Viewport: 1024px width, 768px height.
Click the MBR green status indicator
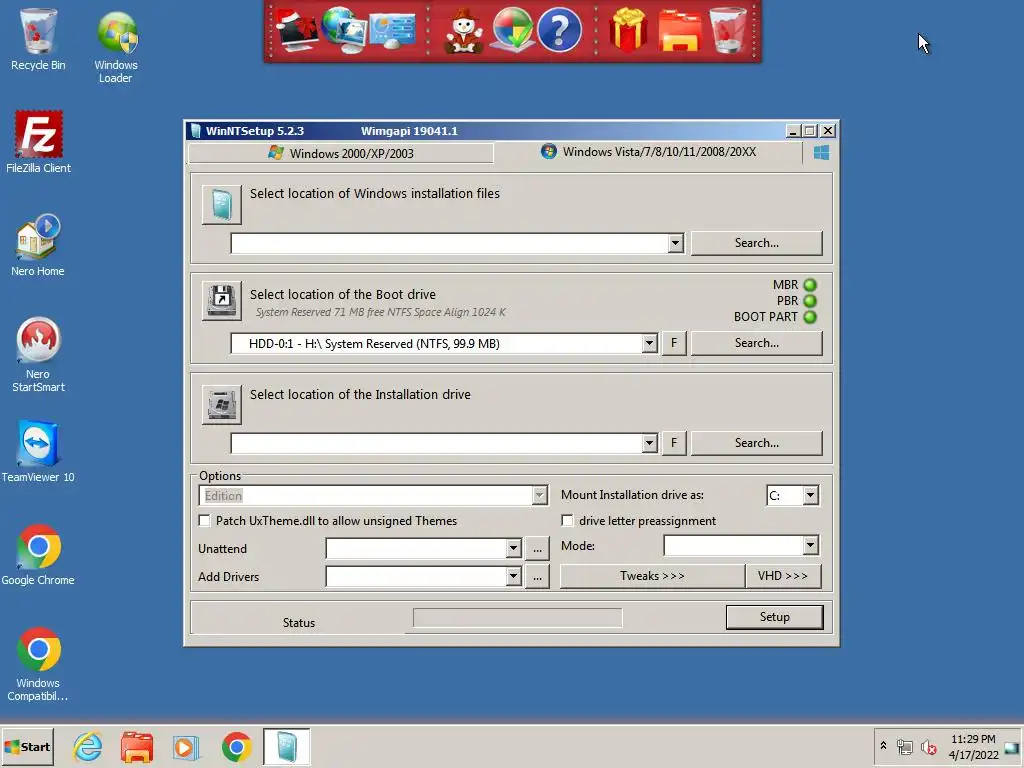coord(810,285)
